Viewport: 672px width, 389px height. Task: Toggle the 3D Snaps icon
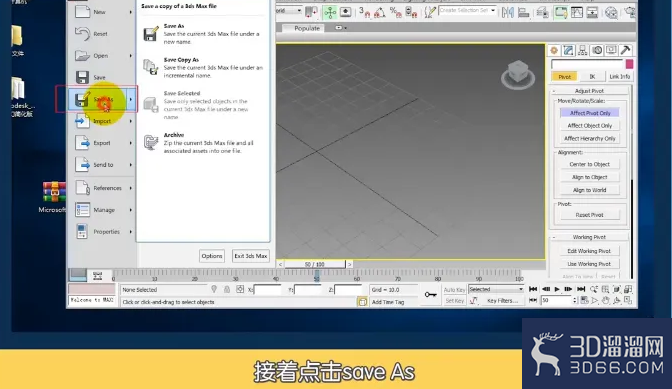364,12
